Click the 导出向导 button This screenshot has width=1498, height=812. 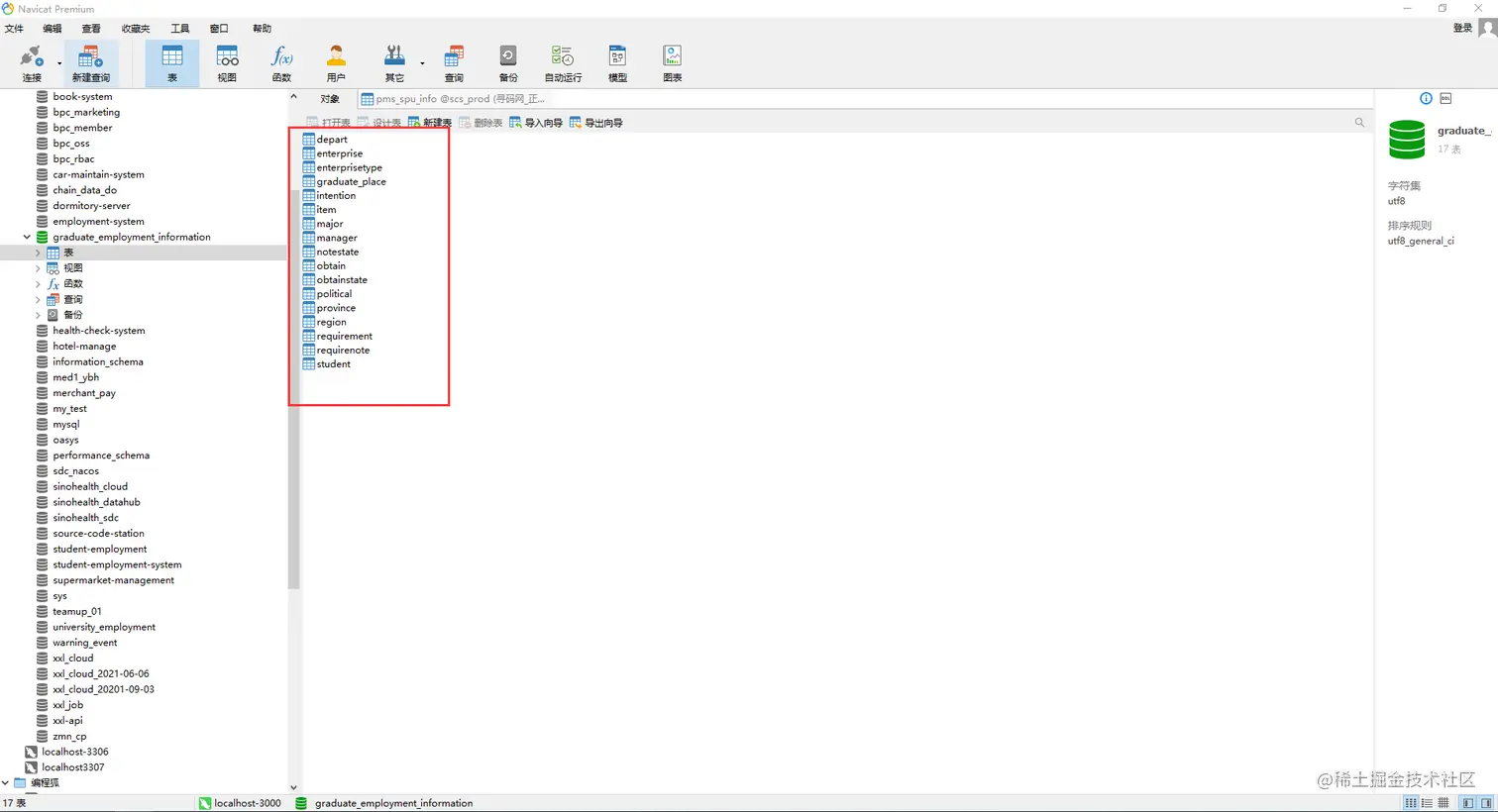tap(596, 123)
